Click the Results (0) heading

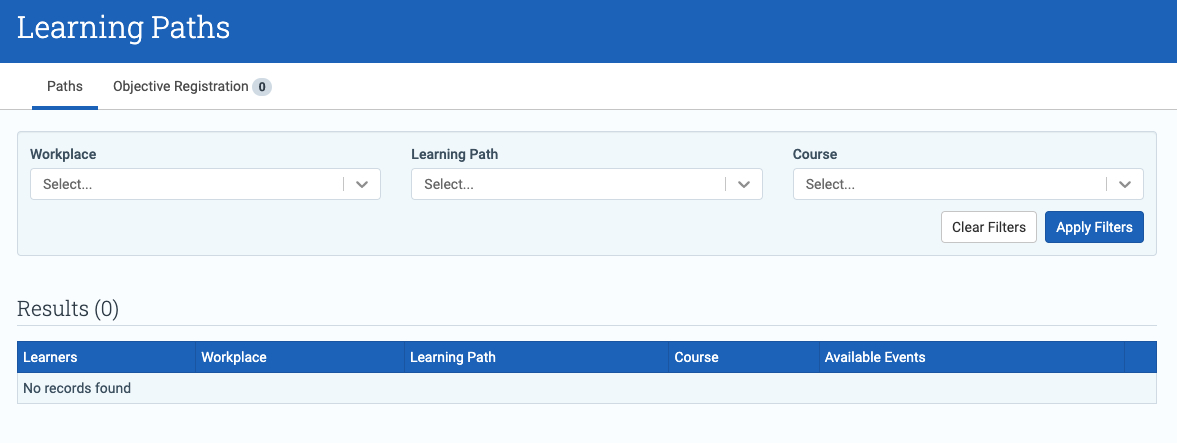click(x=68, y=309)
